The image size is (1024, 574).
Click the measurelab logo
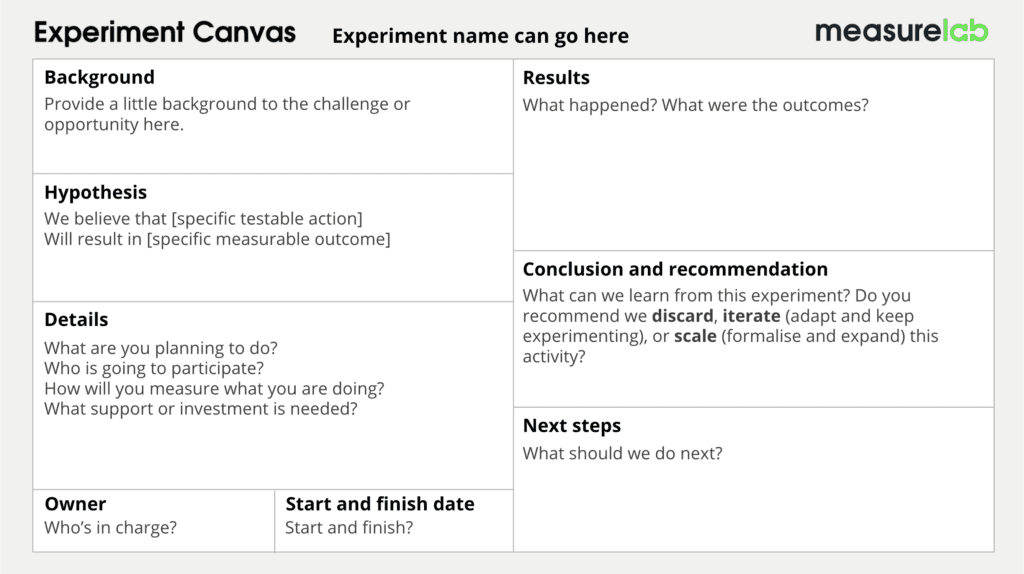(x=901, y=31)
